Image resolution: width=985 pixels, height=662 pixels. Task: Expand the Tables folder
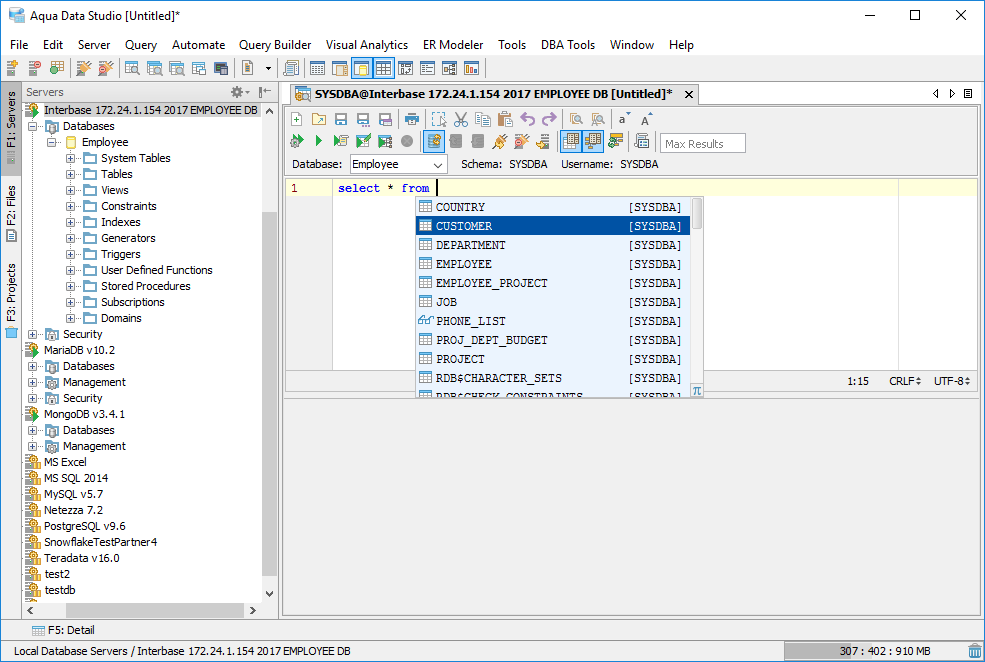pos(70,175)
